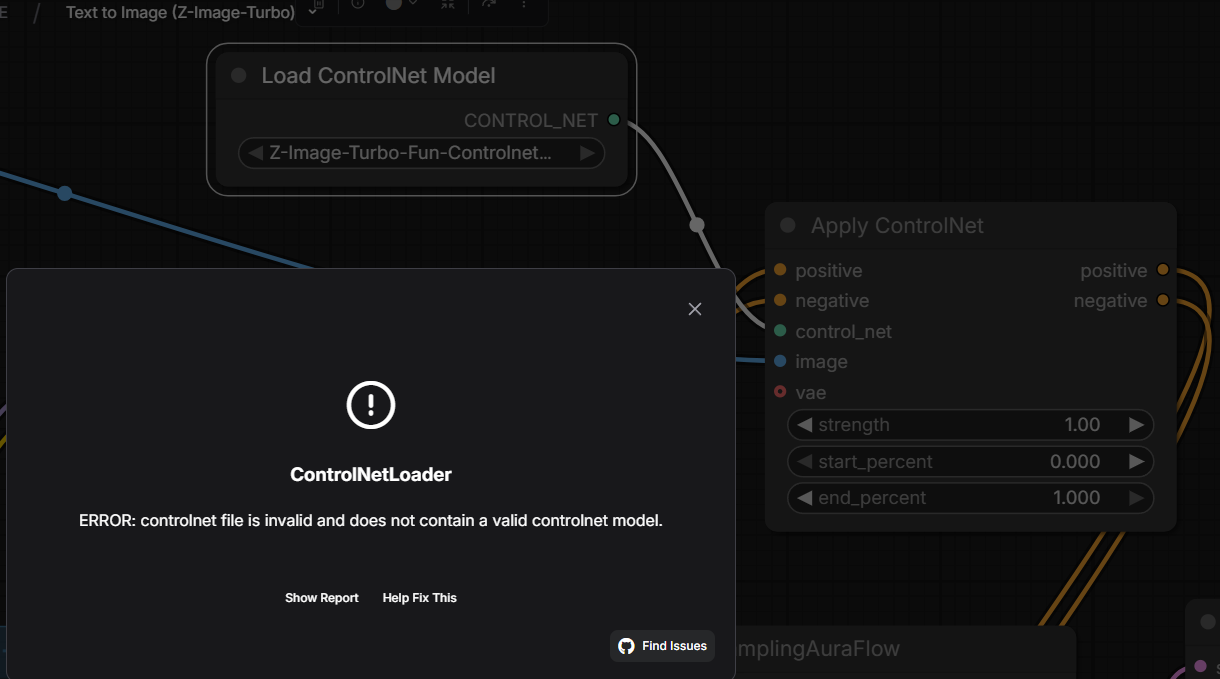This screenshot has width=1220, height=679.
Task: Click the negative input port on Apply ControlNet
Action: click(x=780, y=300)
